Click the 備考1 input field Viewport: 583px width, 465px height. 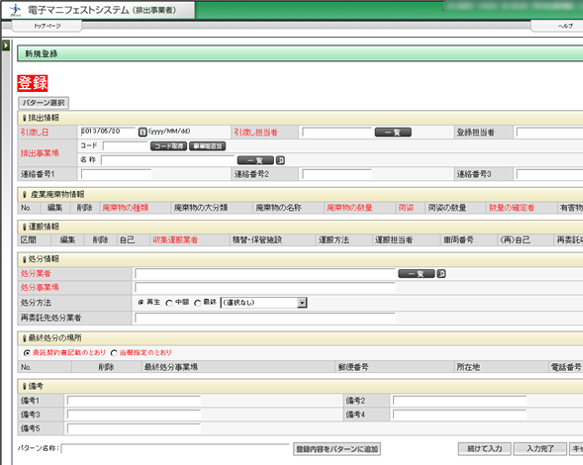(x=134, y=401)
